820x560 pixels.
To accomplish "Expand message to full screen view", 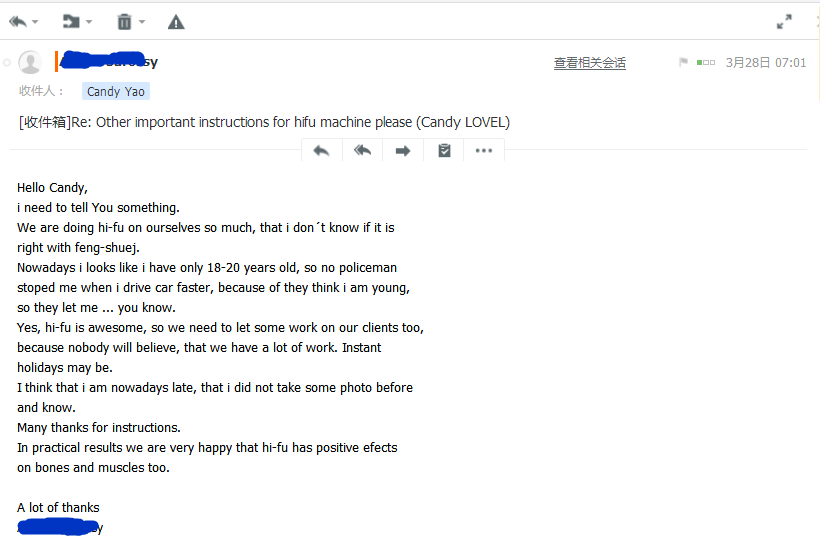I will [784, 21].
